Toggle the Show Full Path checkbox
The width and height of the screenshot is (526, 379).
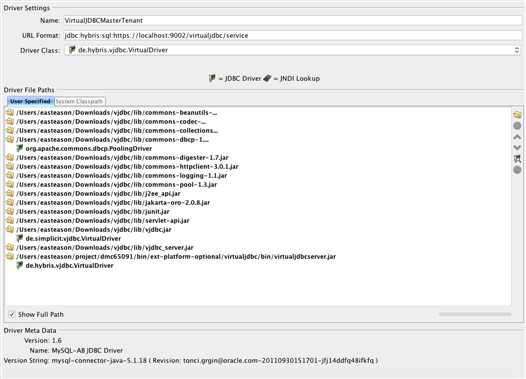point(12,315)
